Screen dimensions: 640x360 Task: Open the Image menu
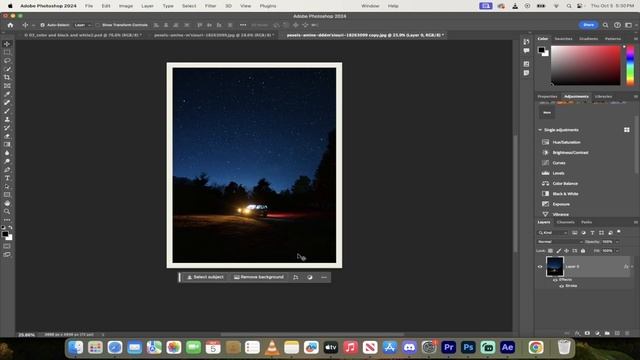126,6
